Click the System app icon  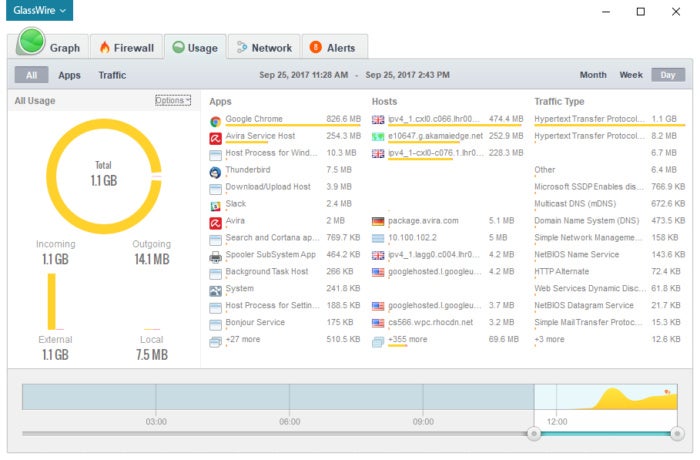point(216,291)
